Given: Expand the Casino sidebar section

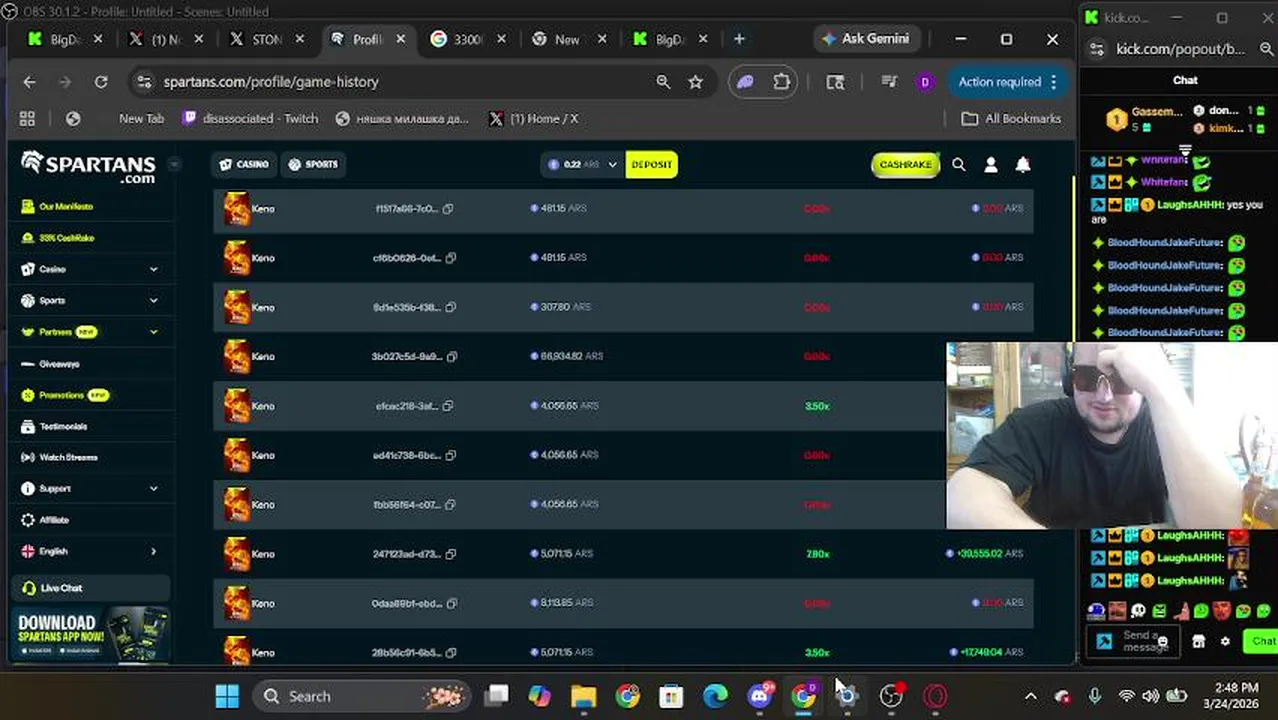Looking at the screenshot, I should click(x=153, y=270).
